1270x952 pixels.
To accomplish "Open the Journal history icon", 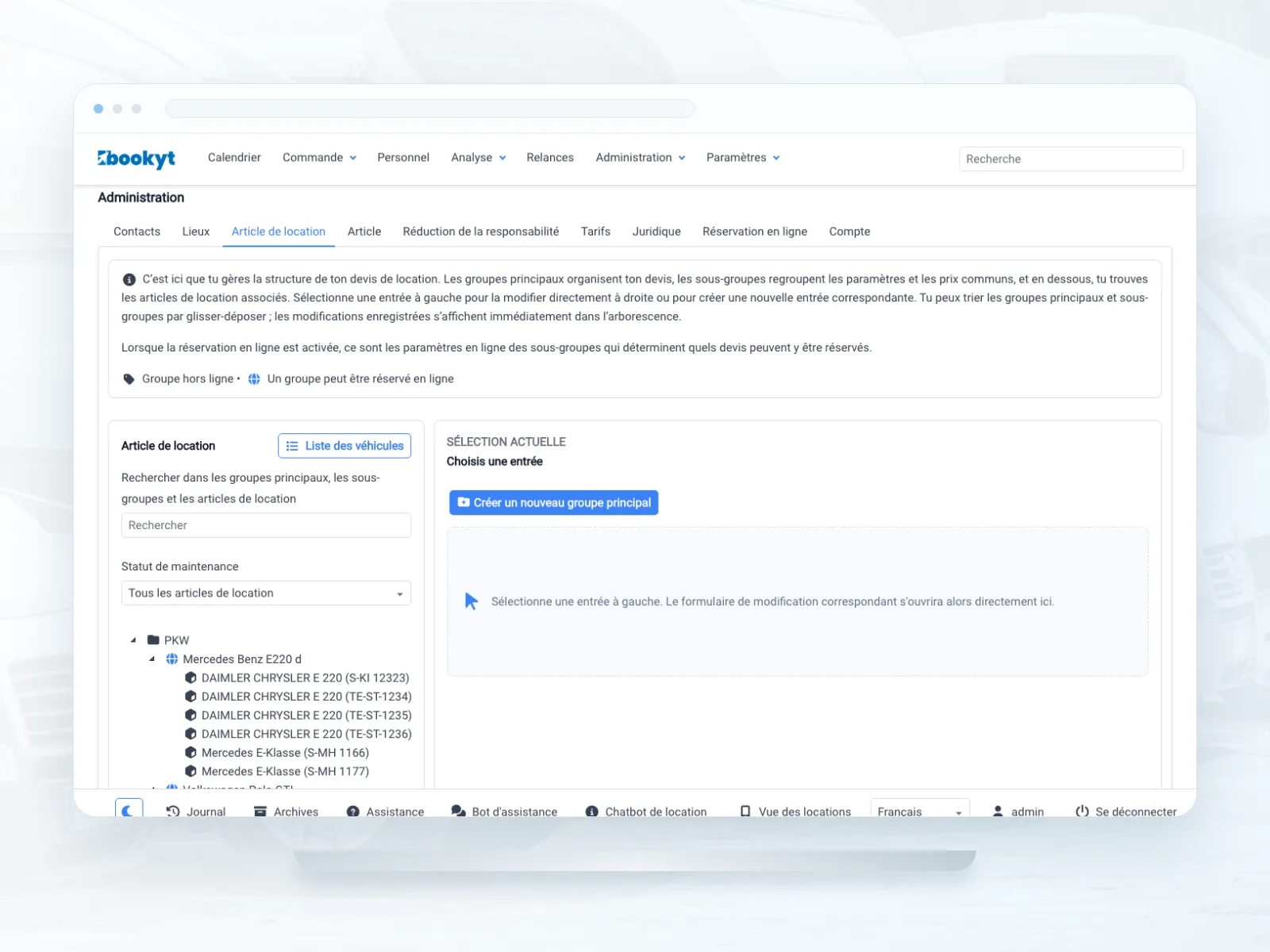I will (x=172, y=812).
